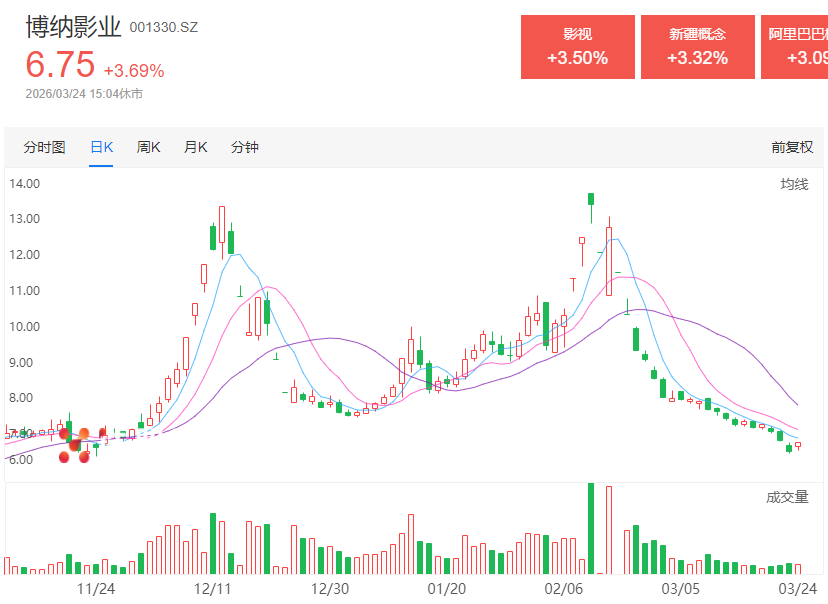Click the +3.69% change percentage
Screen dimensions: 828x604
pos(134,71)
